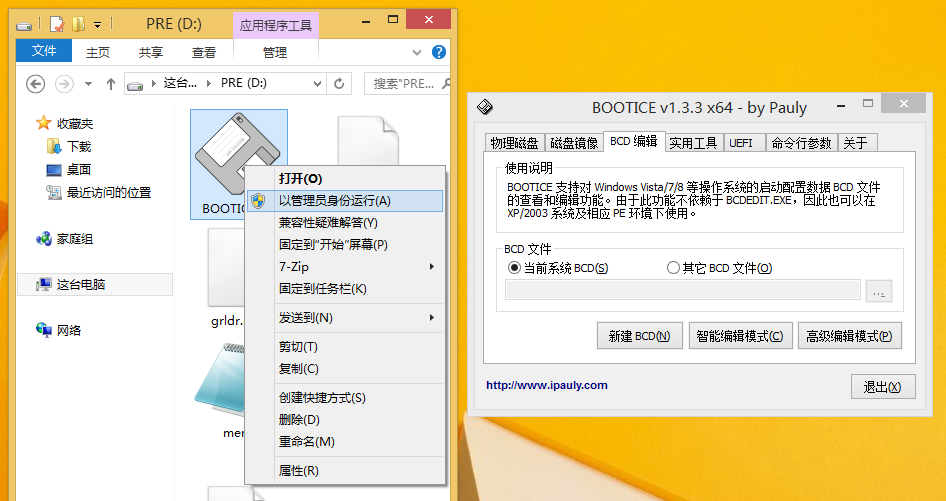Click the UAC shield icon beside 以管理员身份运行
This screenshot has width=946, height=501.
point(258,201)
